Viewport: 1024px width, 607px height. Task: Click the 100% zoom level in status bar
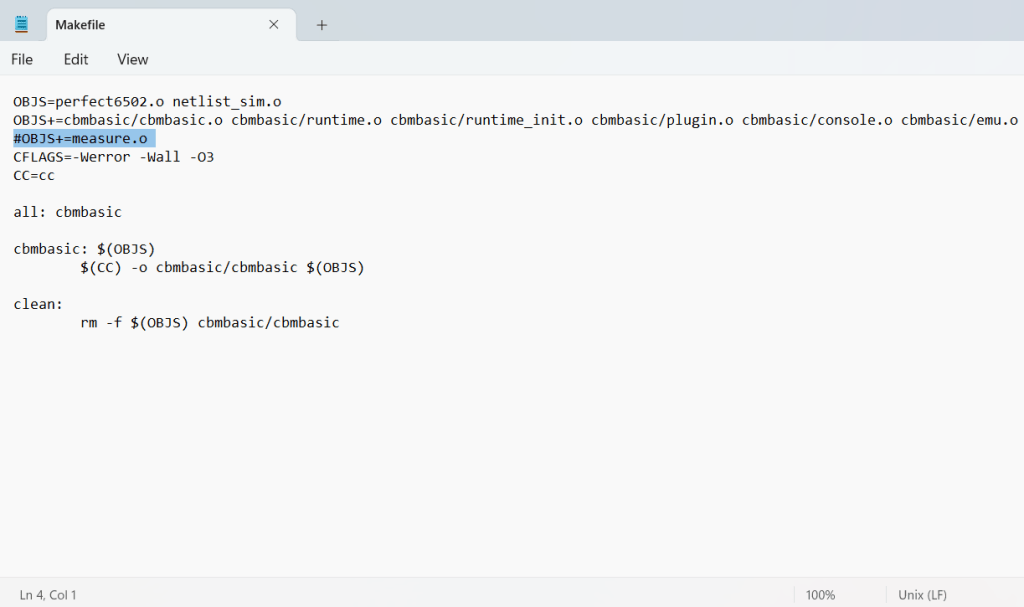click(x=820, y=594)
